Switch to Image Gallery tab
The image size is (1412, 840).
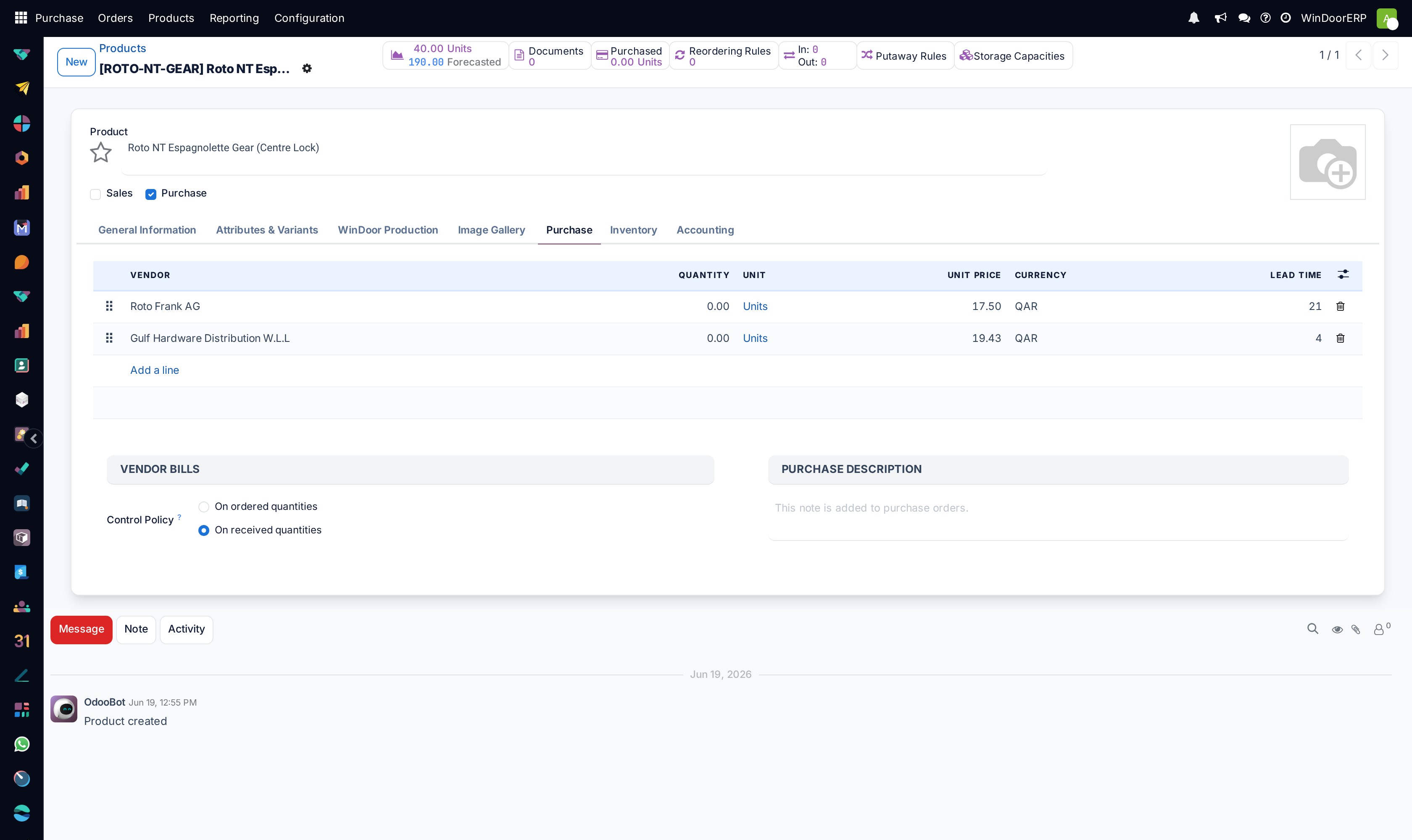pyautogui.click(x=491, y=230)
